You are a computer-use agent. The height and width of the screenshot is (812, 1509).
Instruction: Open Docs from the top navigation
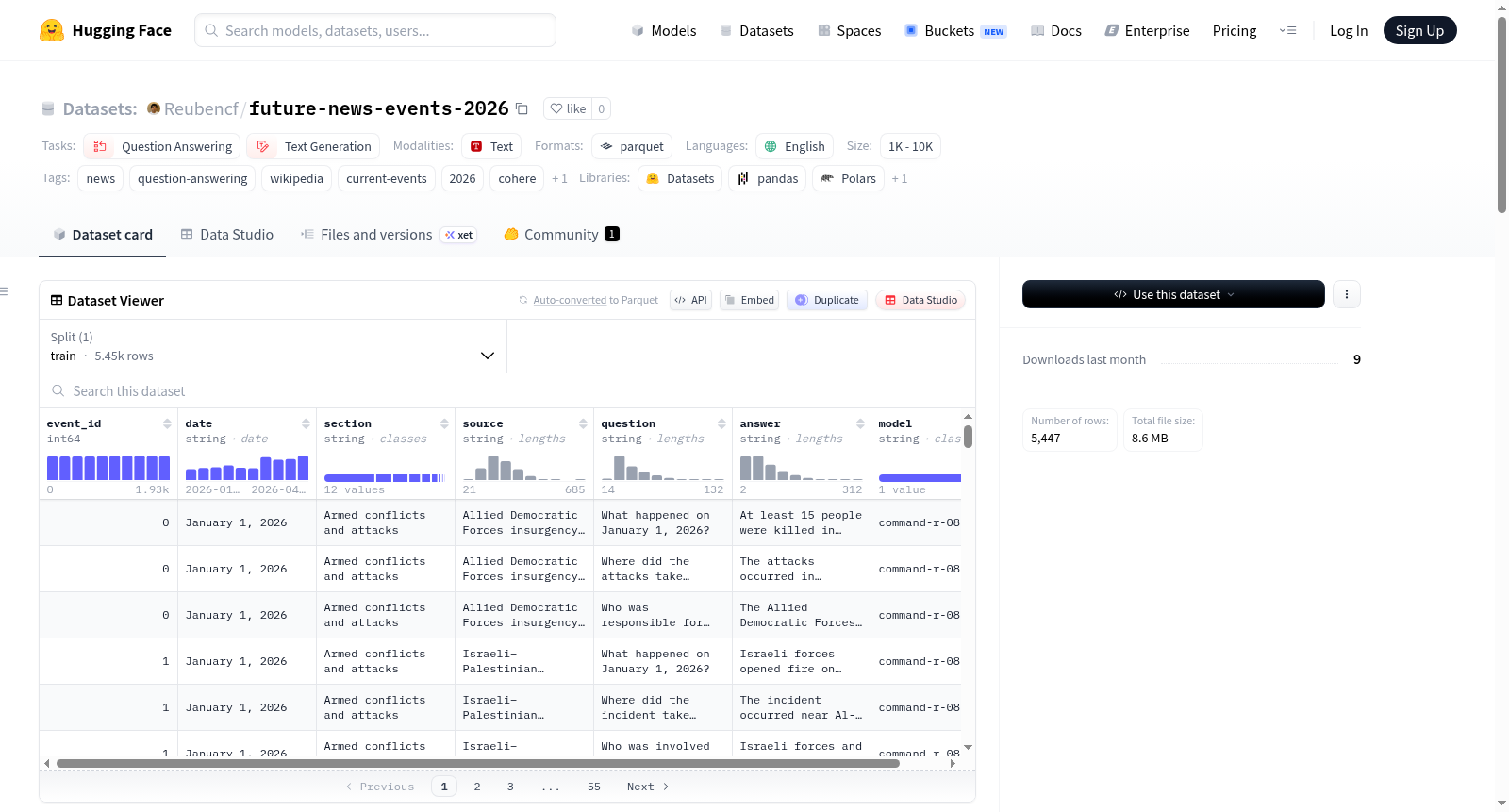pyautogui.click(x=1055, y=30)
